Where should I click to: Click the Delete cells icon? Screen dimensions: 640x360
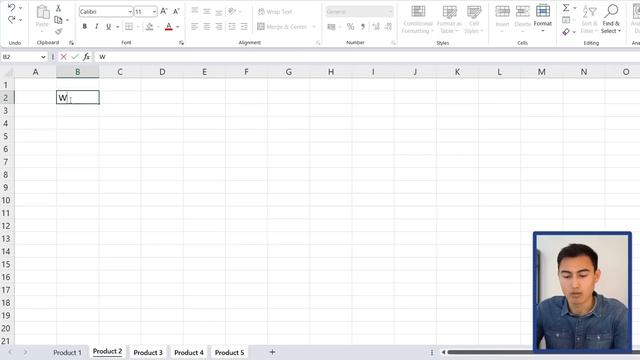(x=522, y=11)
